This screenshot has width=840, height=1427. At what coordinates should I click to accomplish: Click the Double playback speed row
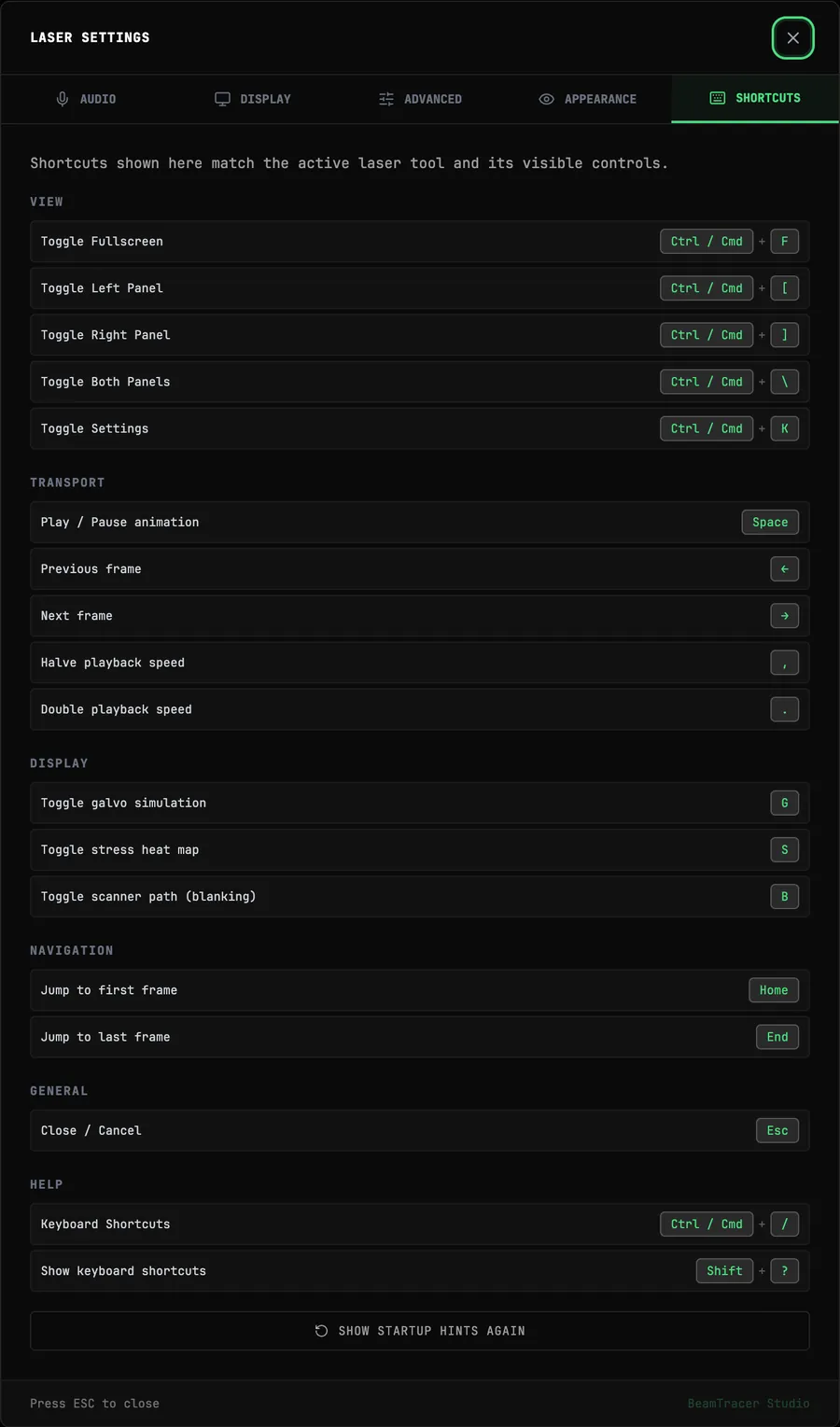[420, 709]
